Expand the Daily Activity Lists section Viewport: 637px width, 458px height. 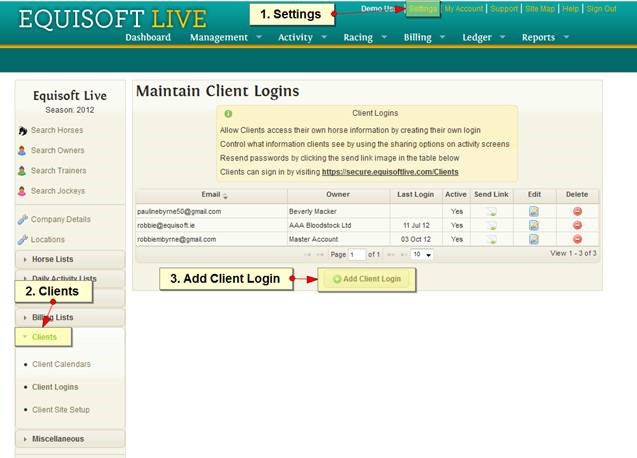pyautogui.click(x=70, y=278)
